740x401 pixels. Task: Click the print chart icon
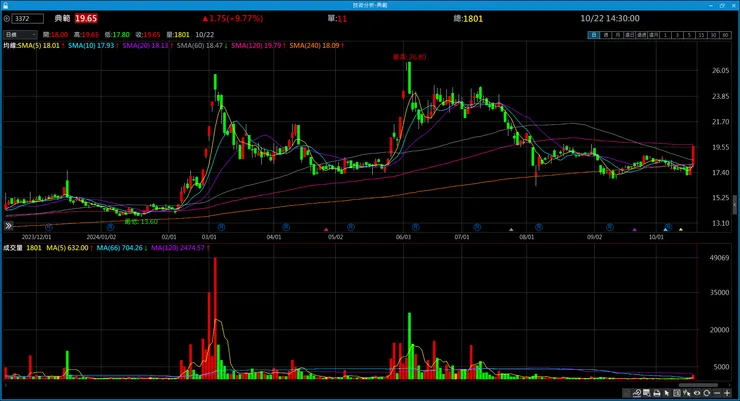point(657,393)
